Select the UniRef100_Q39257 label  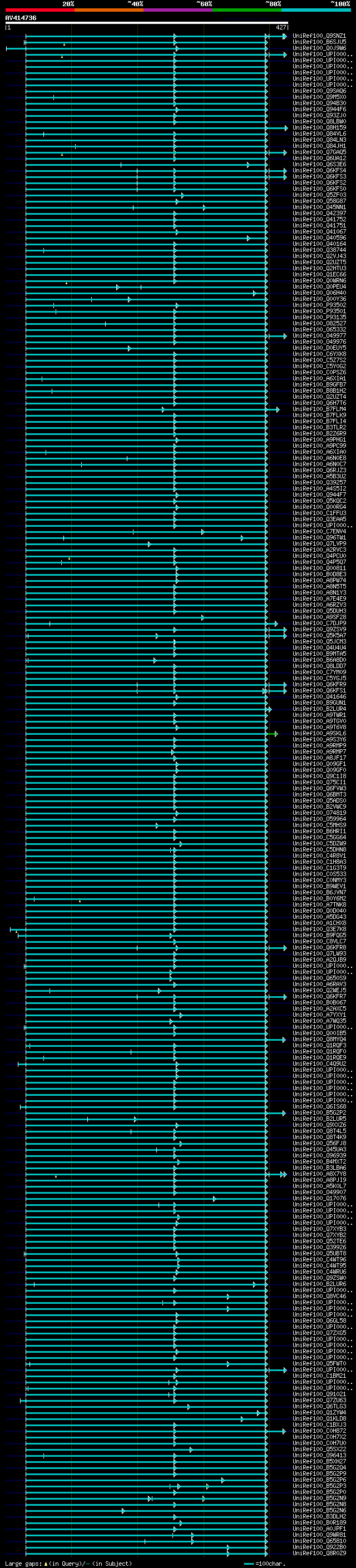(319, 483)
